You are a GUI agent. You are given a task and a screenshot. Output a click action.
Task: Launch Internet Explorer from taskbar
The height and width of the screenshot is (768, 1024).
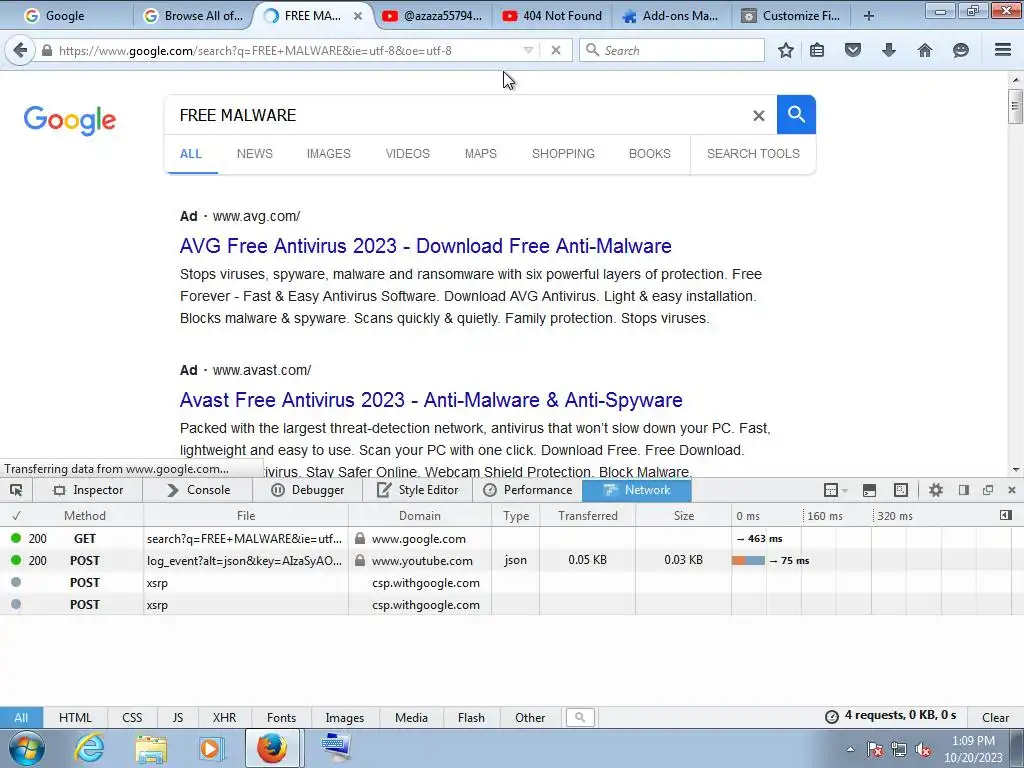pos(89,748)
